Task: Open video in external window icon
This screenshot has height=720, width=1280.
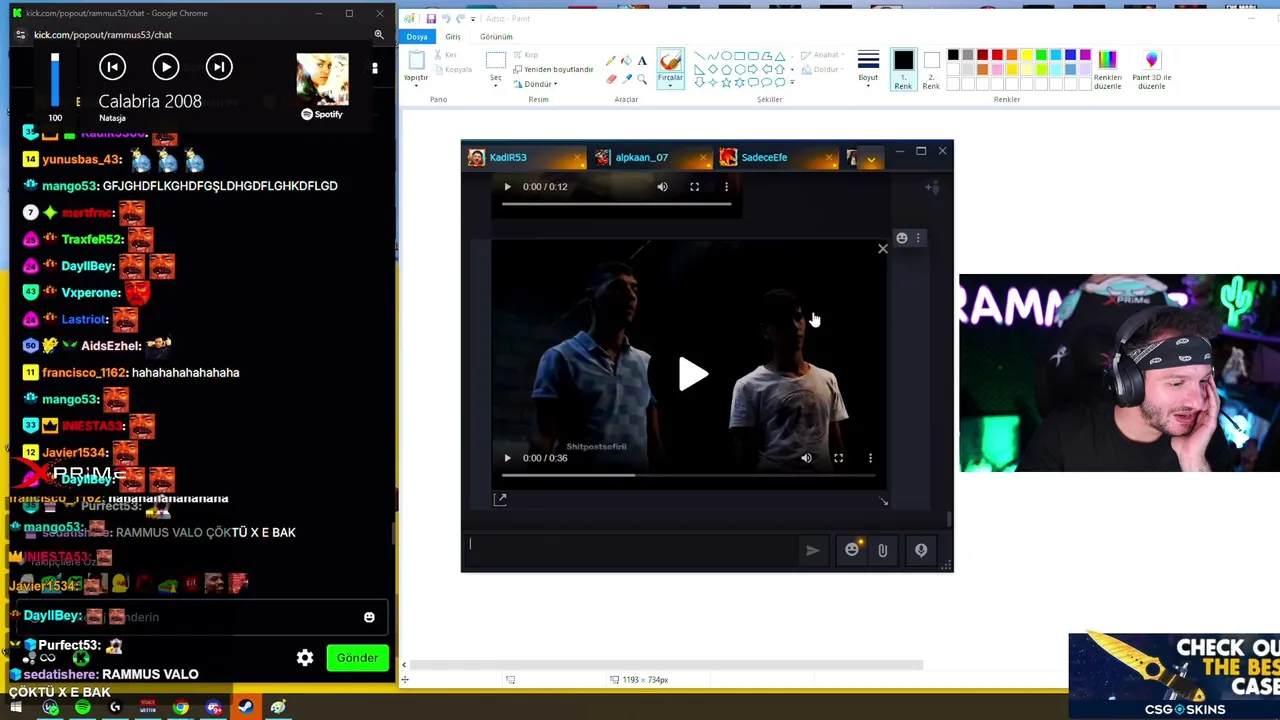Action: 500,499
